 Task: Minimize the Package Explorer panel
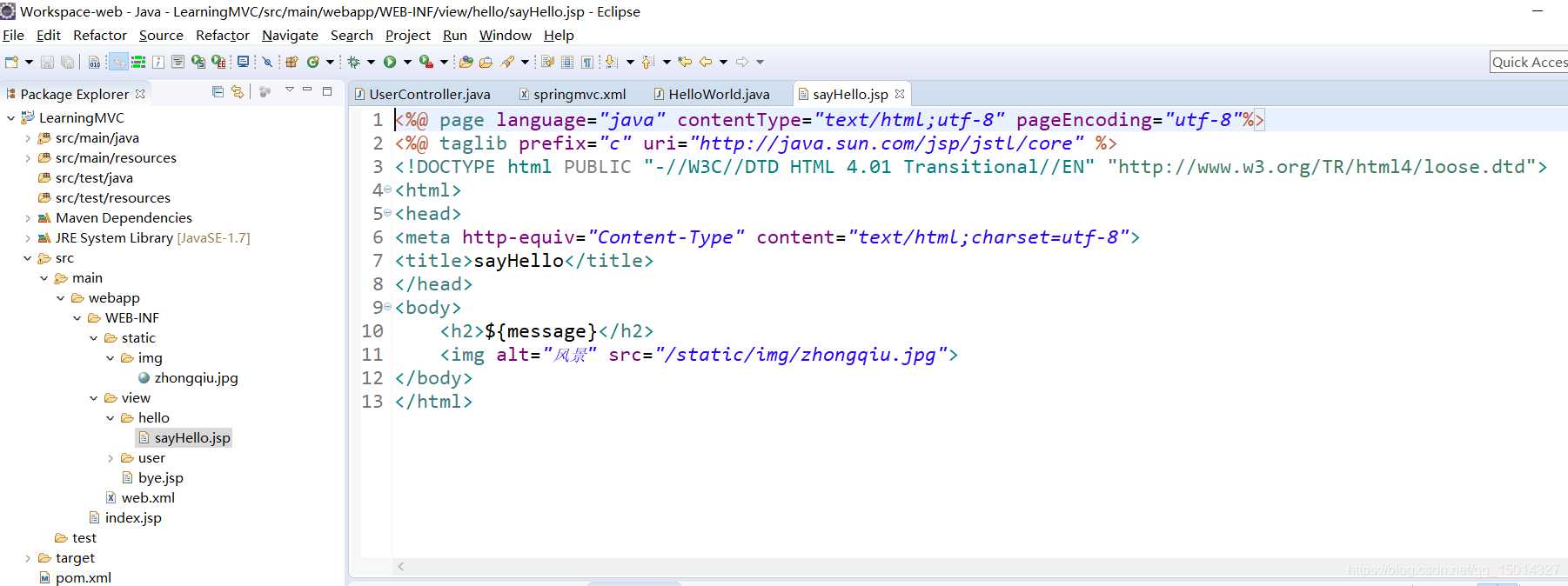point(307,90)
